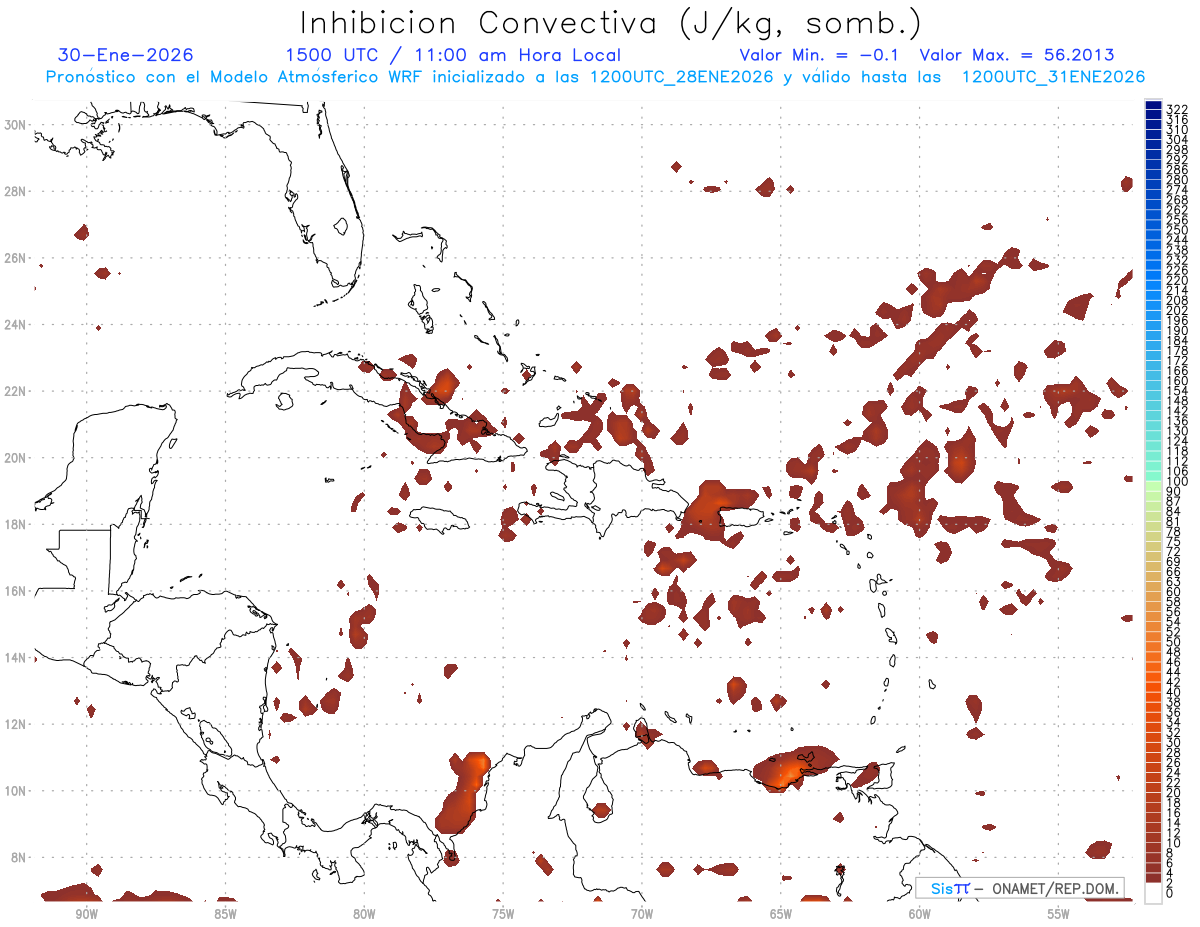Image resolution: width=1200 pixels, height=927 pixels.
Task: Click the '80W' longitude label
Action: coord(364,913)
